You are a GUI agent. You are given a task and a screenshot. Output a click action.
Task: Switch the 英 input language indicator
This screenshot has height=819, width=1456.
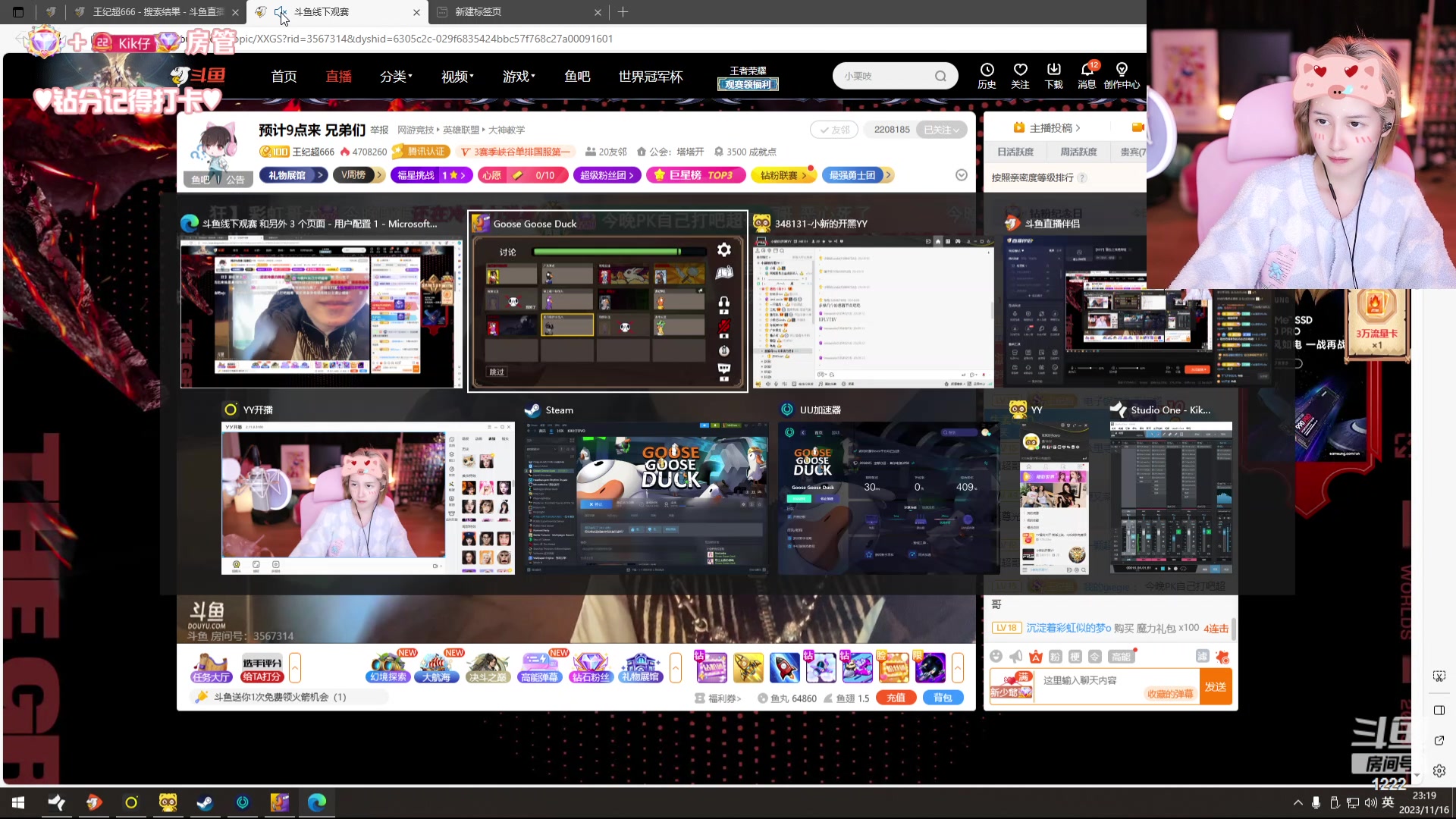click(1388, 802)
